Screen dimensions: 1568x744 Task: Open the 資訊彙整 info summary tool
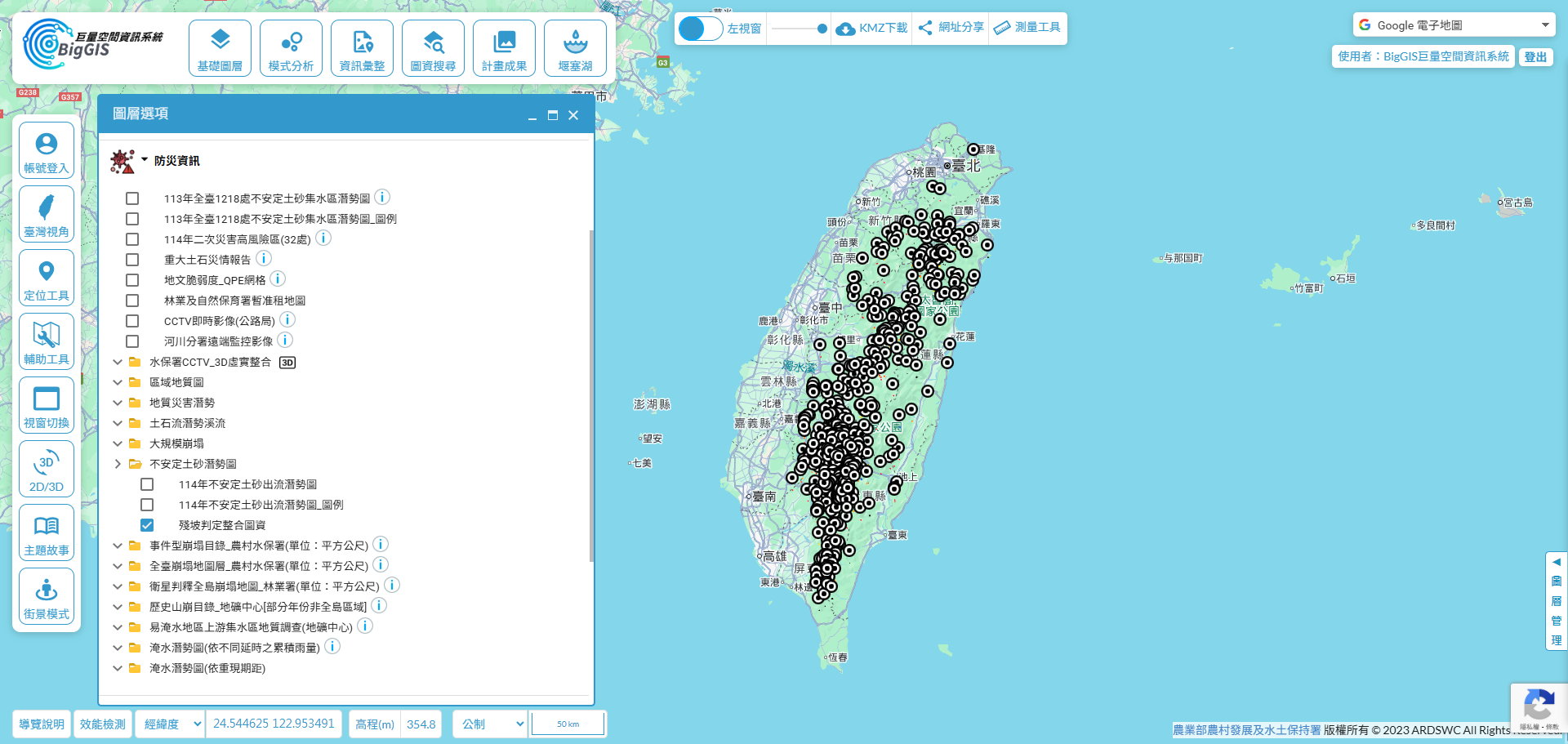click(362, 48)
